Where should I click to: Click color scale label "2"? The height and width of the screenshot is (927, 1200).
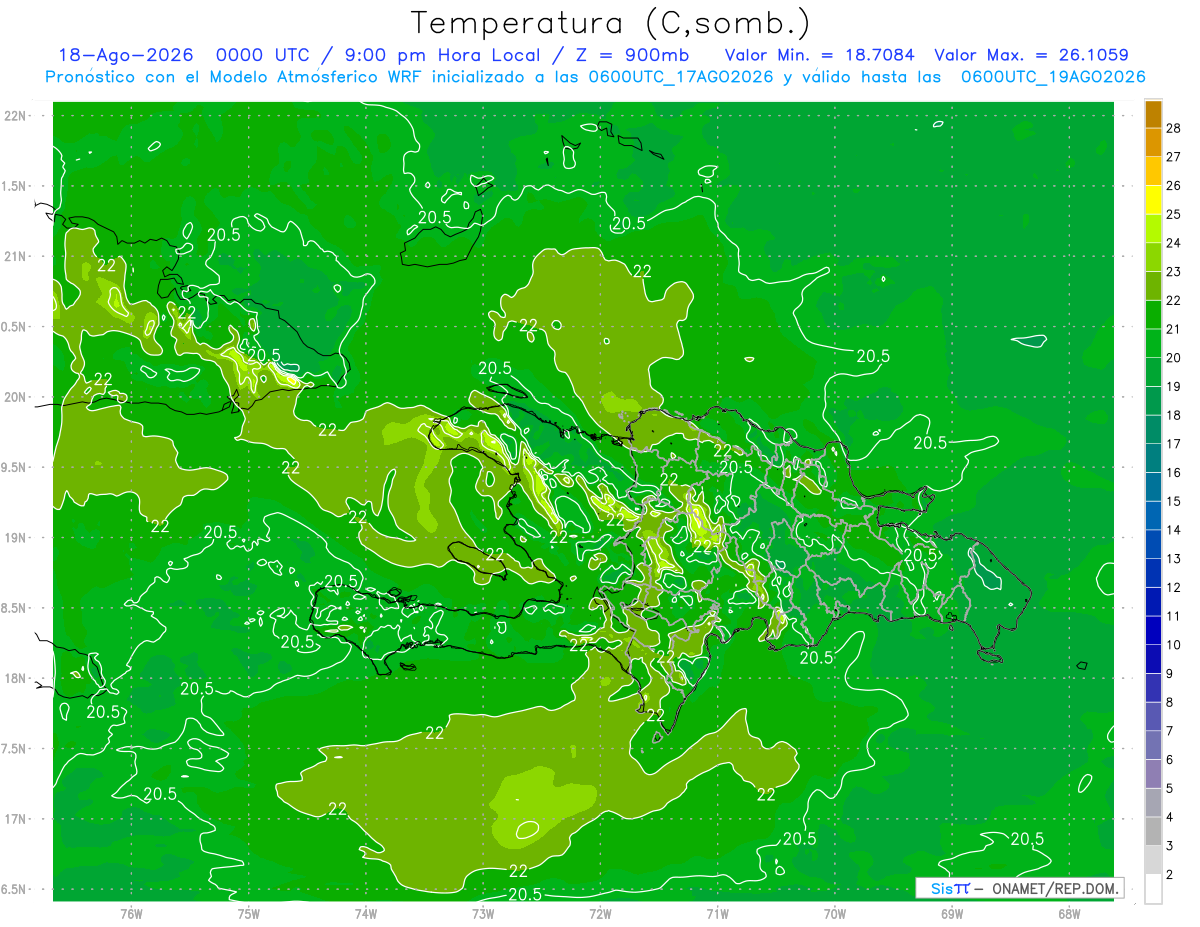tap(1169, 874)
